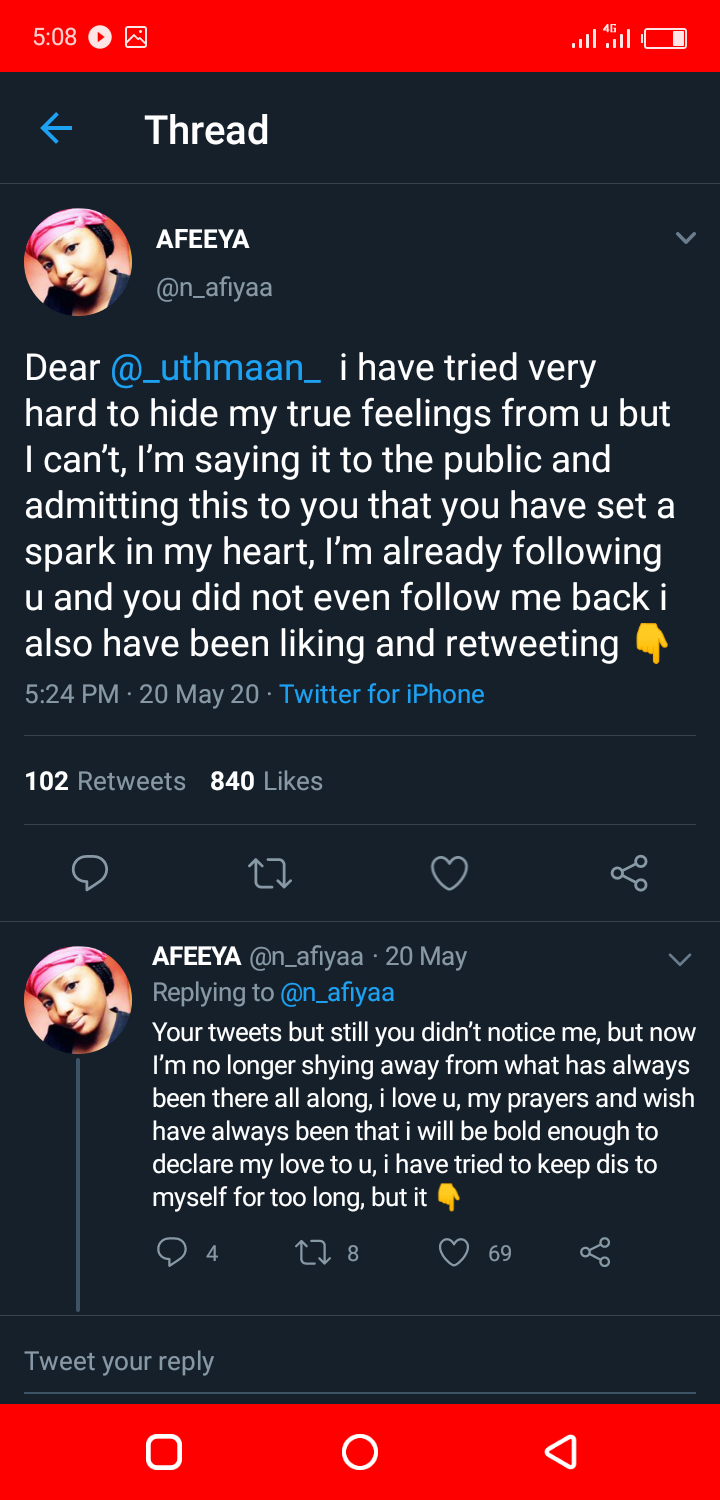View the 840 Likes list
Screen dimensions: 720x1500
(266, 781)
